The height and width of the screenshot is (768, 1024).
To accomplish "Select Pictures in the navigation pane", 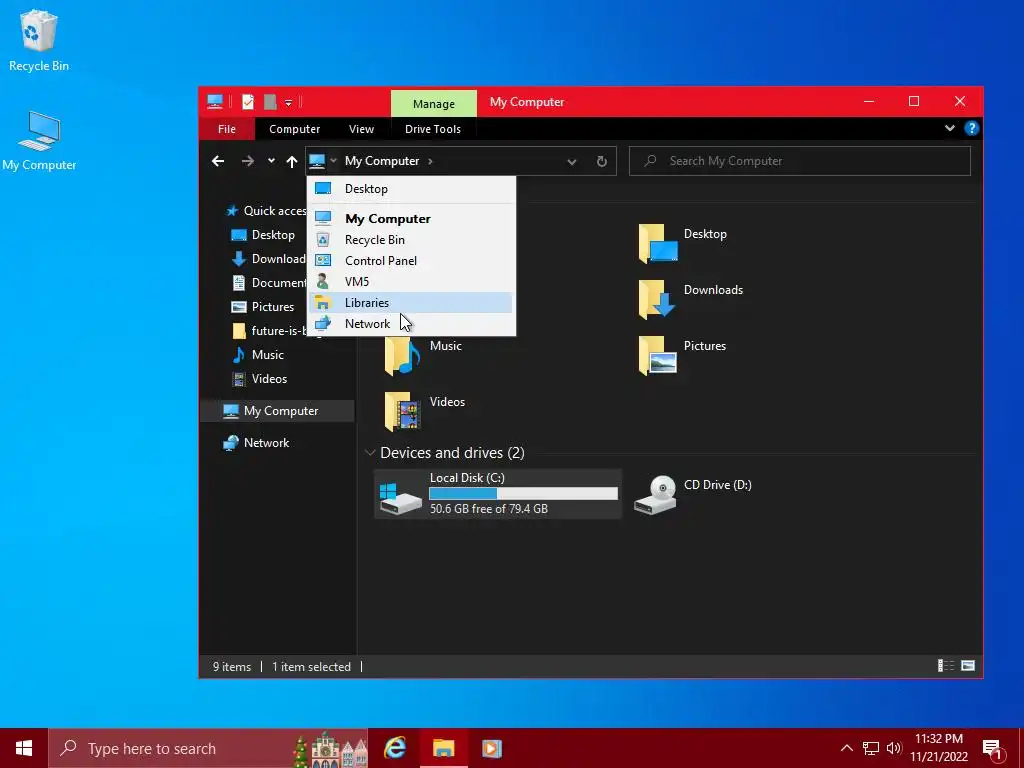I will click(x=264, y=306).
